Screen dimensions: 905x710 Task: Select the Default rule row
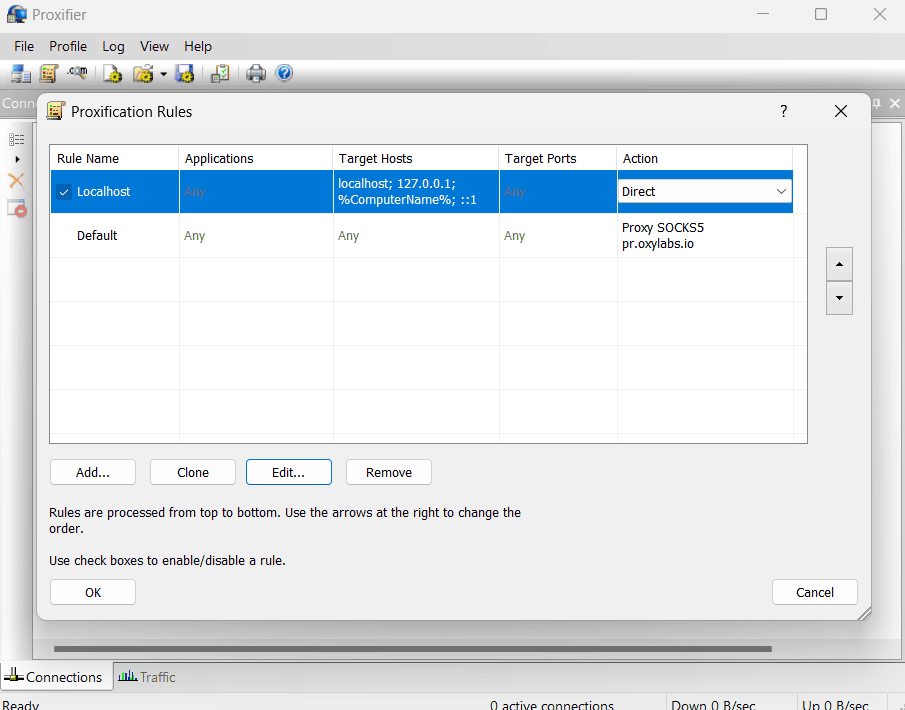(421, 236)
